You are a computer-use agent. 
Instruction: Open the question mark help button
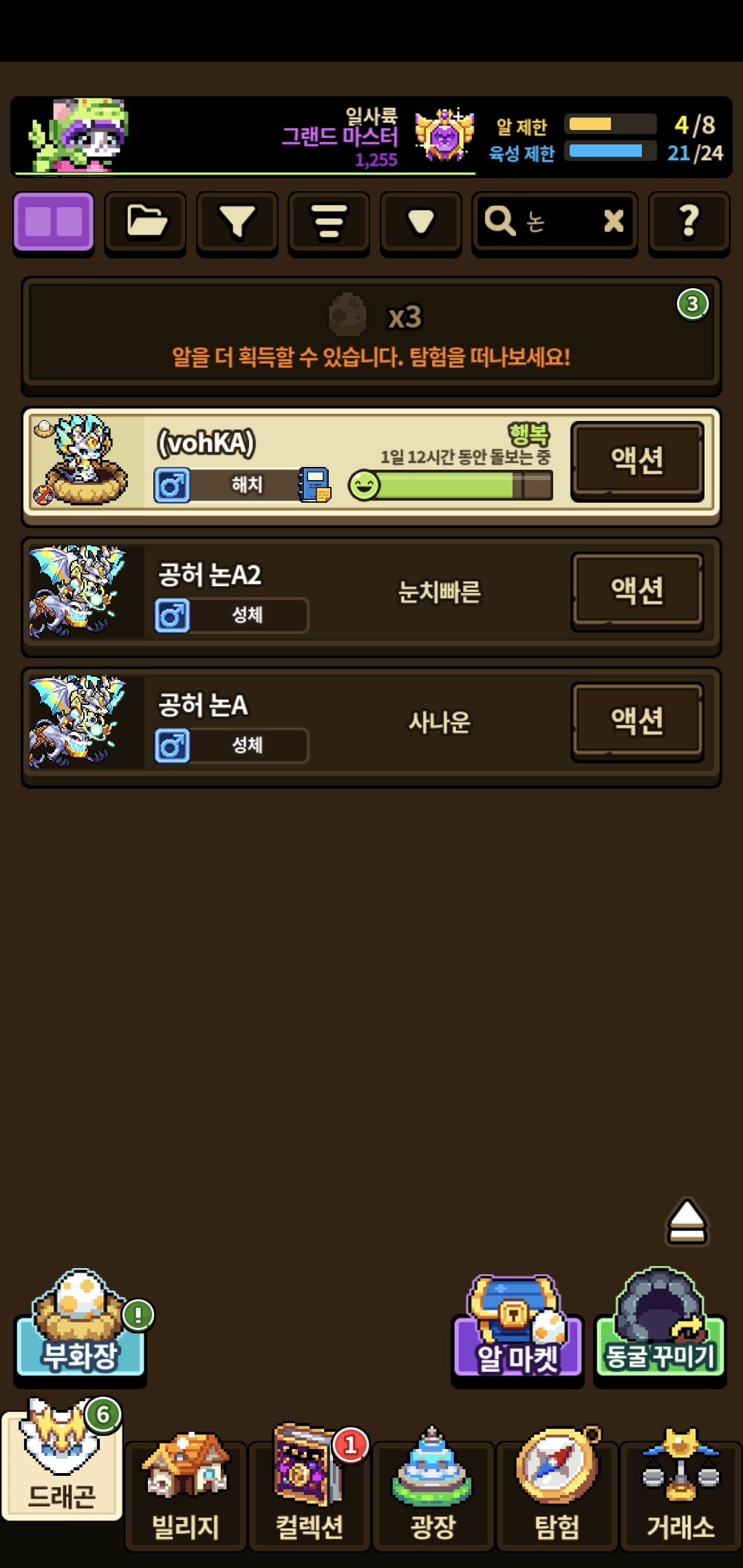click(689, 221)
